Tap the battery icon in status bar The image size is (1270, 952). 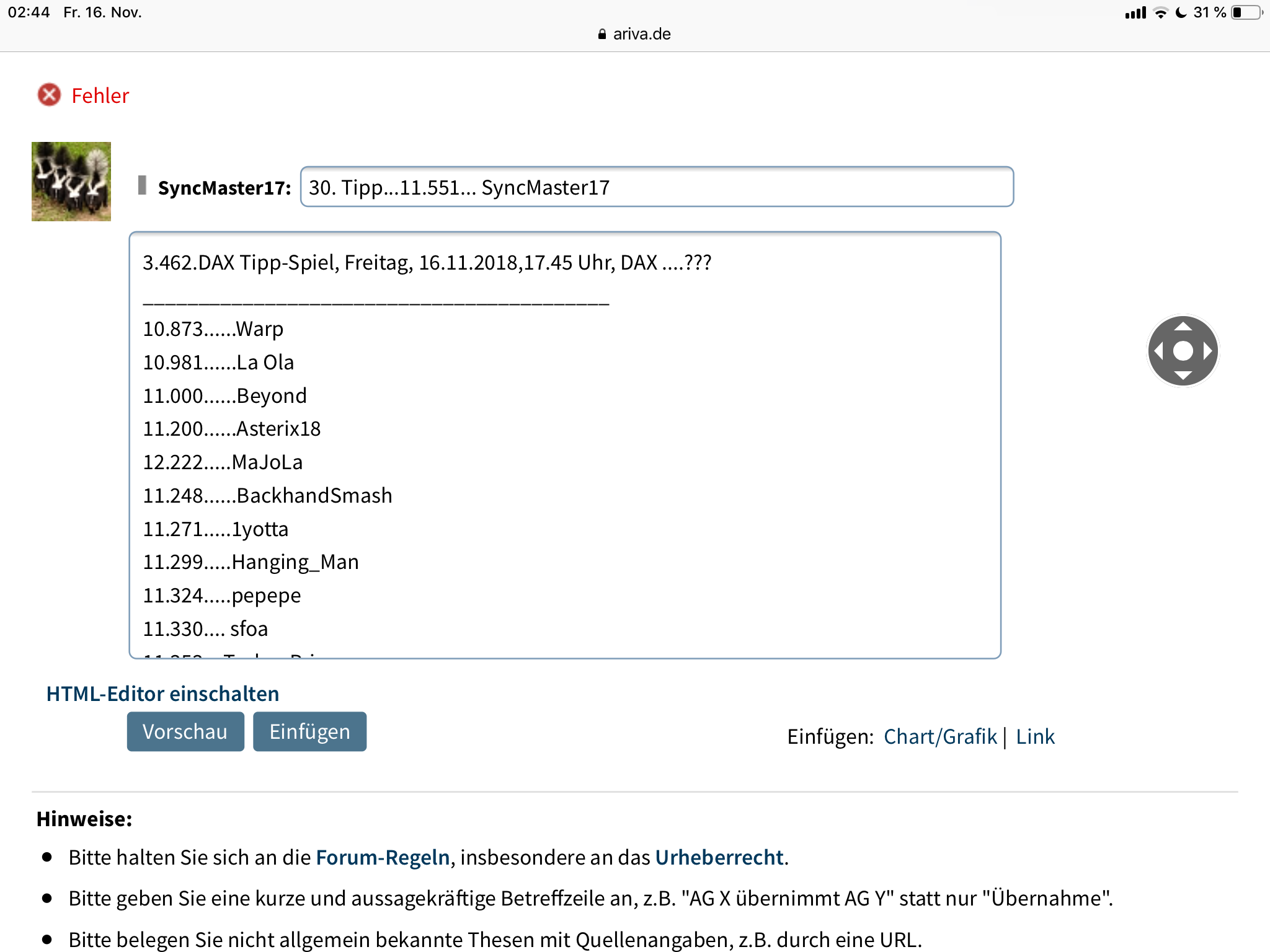pos(1246,12)
